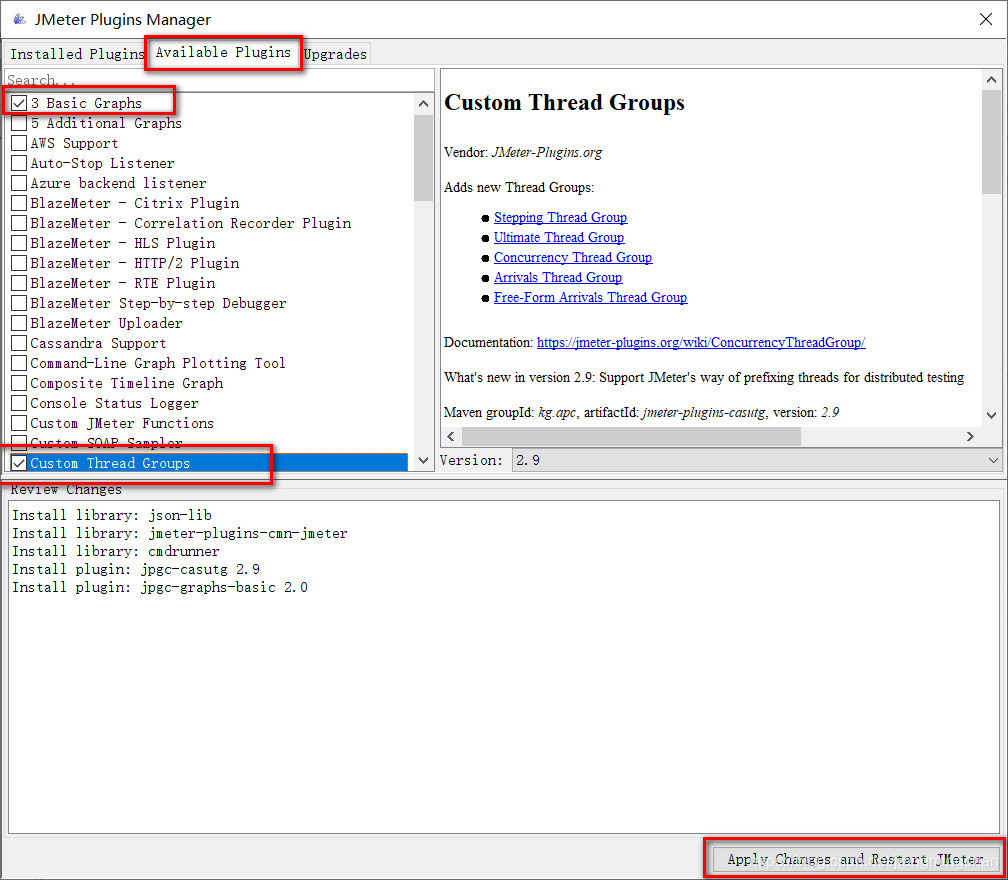
Task: Click the description pane scroll-up arrow
Action: [x=991, y=80]
